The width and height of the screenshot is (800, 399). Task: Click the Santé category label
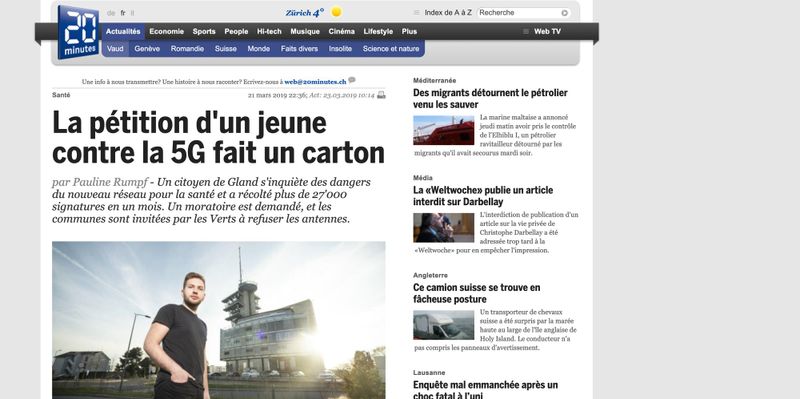[61, 95]
